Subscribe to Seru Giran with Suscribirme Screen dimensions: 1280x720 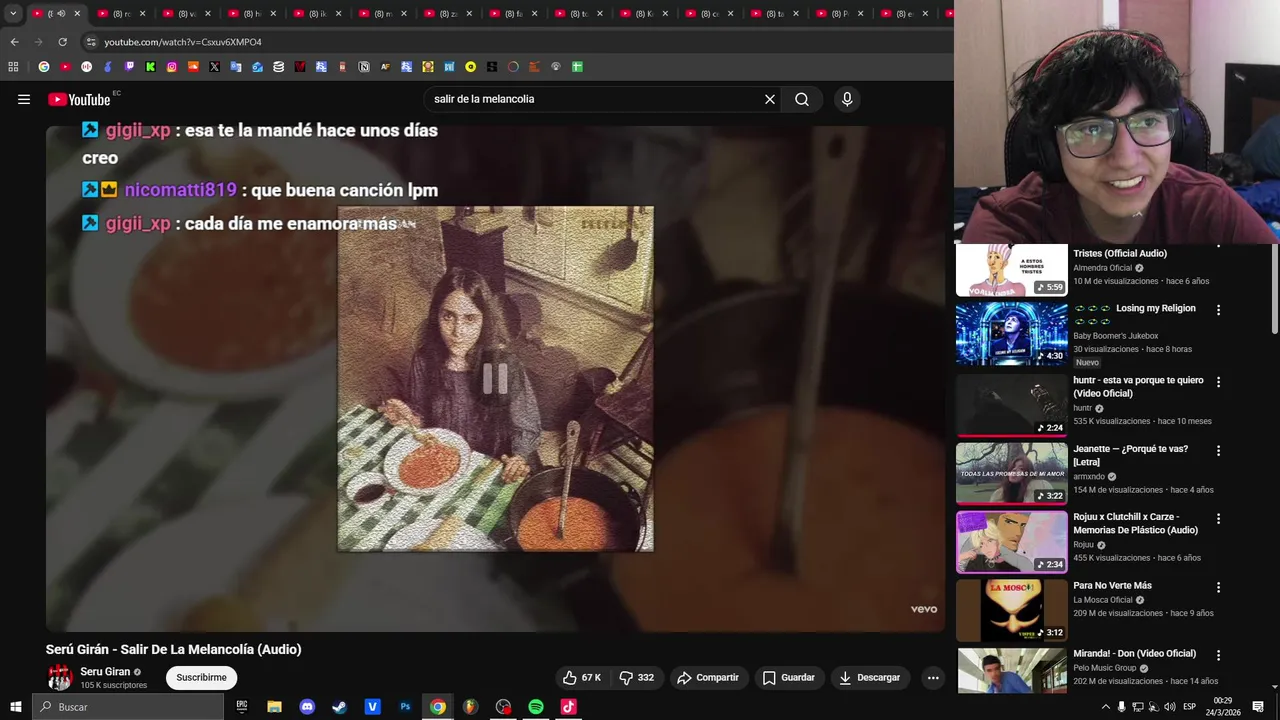pos(201,677)
